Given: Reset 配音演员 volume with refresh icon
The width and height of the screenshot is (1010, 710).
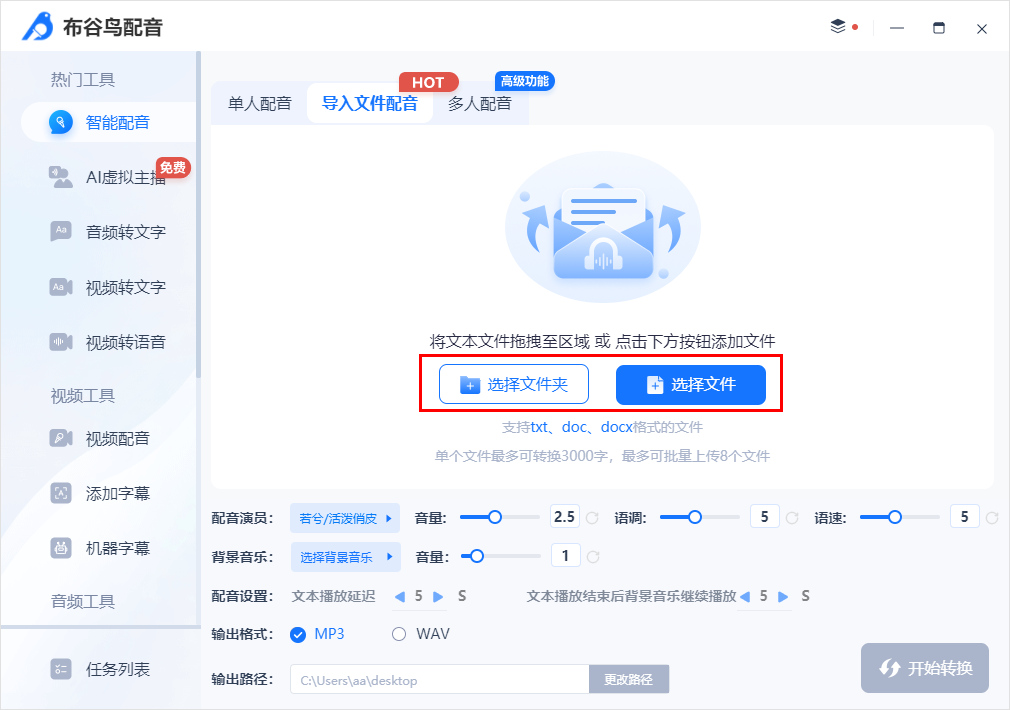Looking at the screenshot, I should click(592, 517).
